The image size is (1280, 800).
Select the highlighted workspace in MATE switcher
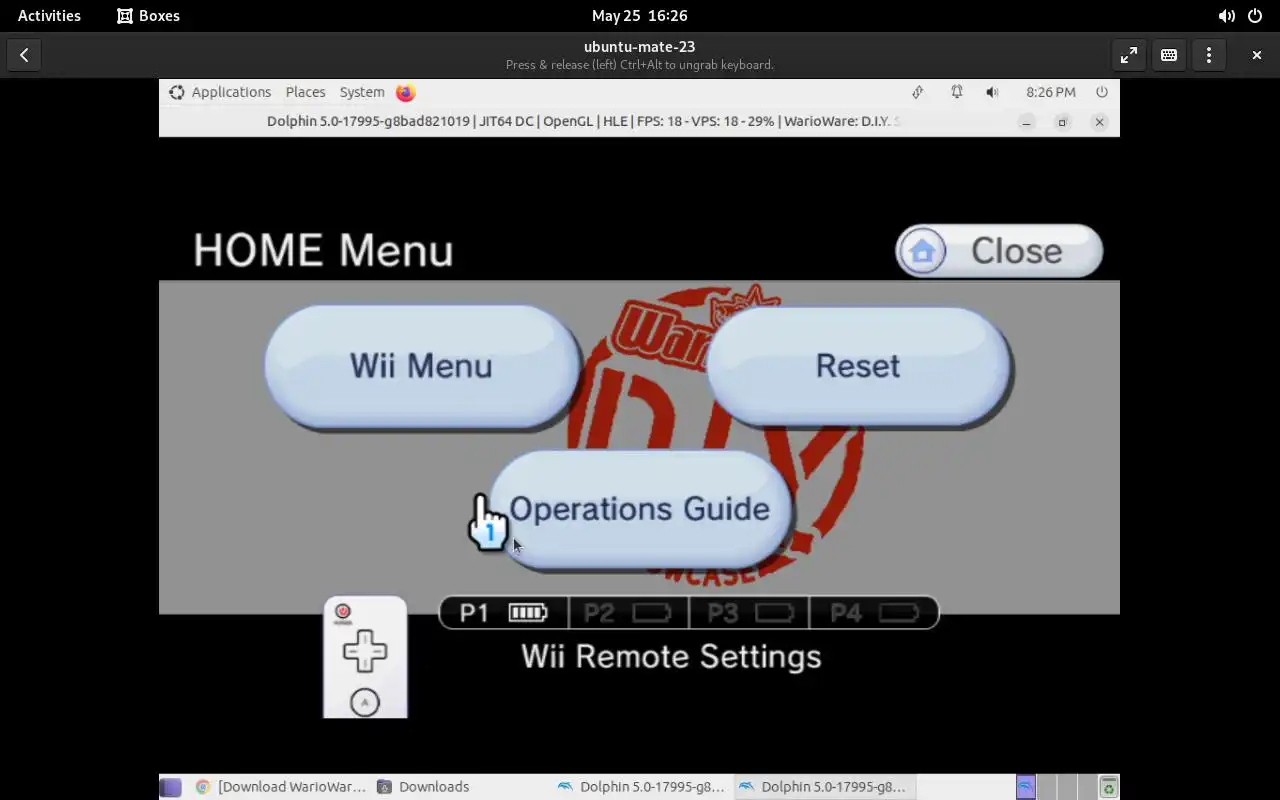[x=1026, y=787]
